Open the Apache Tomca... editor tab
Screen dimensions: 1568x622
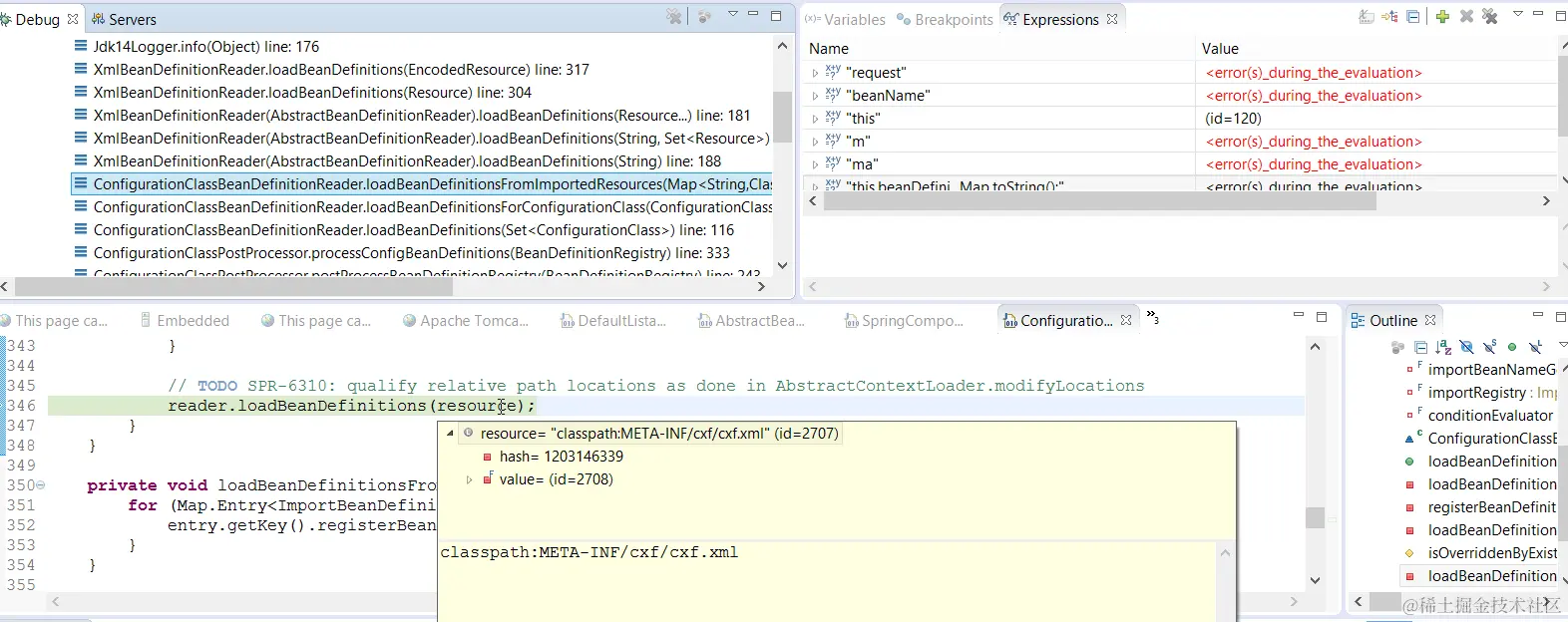(465, 320)
